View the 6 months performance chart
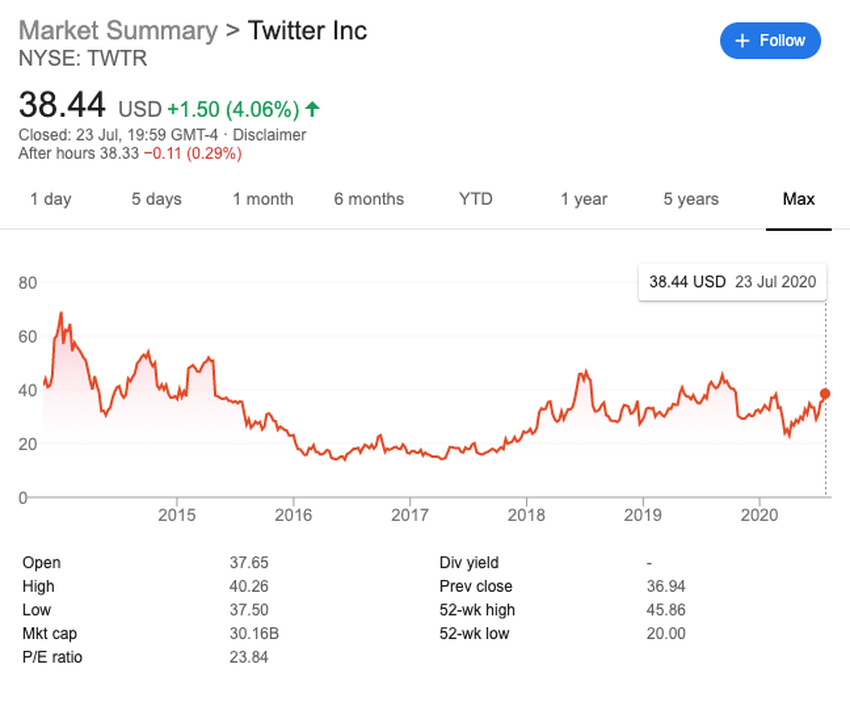850x702 pixels. click(x=369, y=199)
